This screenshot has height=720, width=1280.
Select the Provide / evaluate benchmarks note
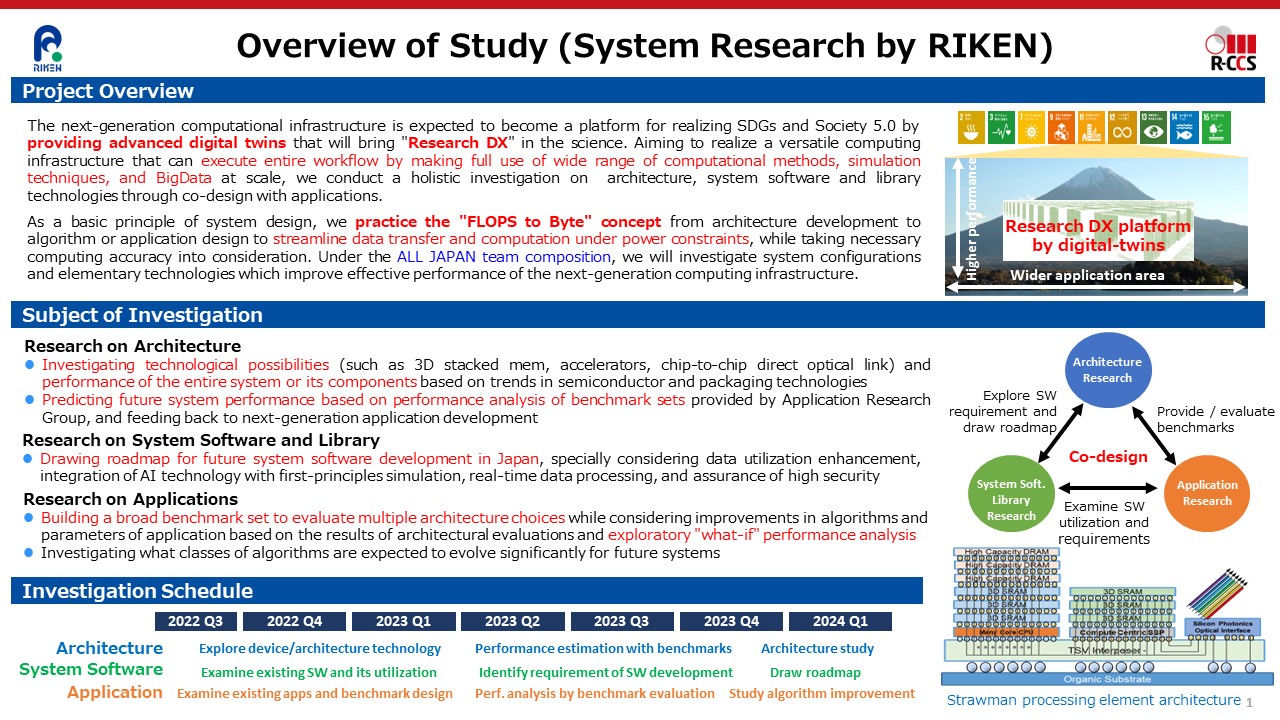1216,419
